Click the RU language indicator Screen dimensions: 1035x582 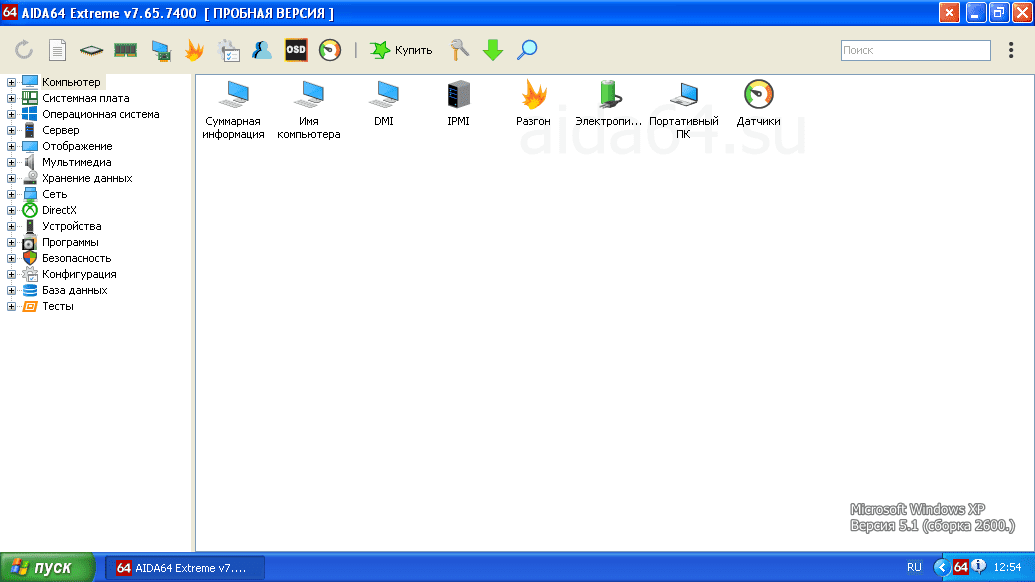tap(914, 567)
